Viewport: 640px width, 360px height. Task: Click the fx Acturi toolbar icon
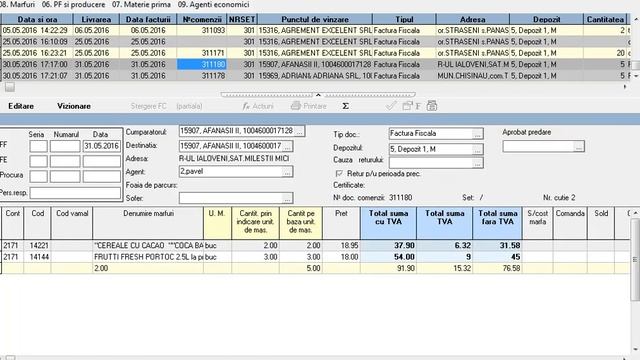point(258,106)
